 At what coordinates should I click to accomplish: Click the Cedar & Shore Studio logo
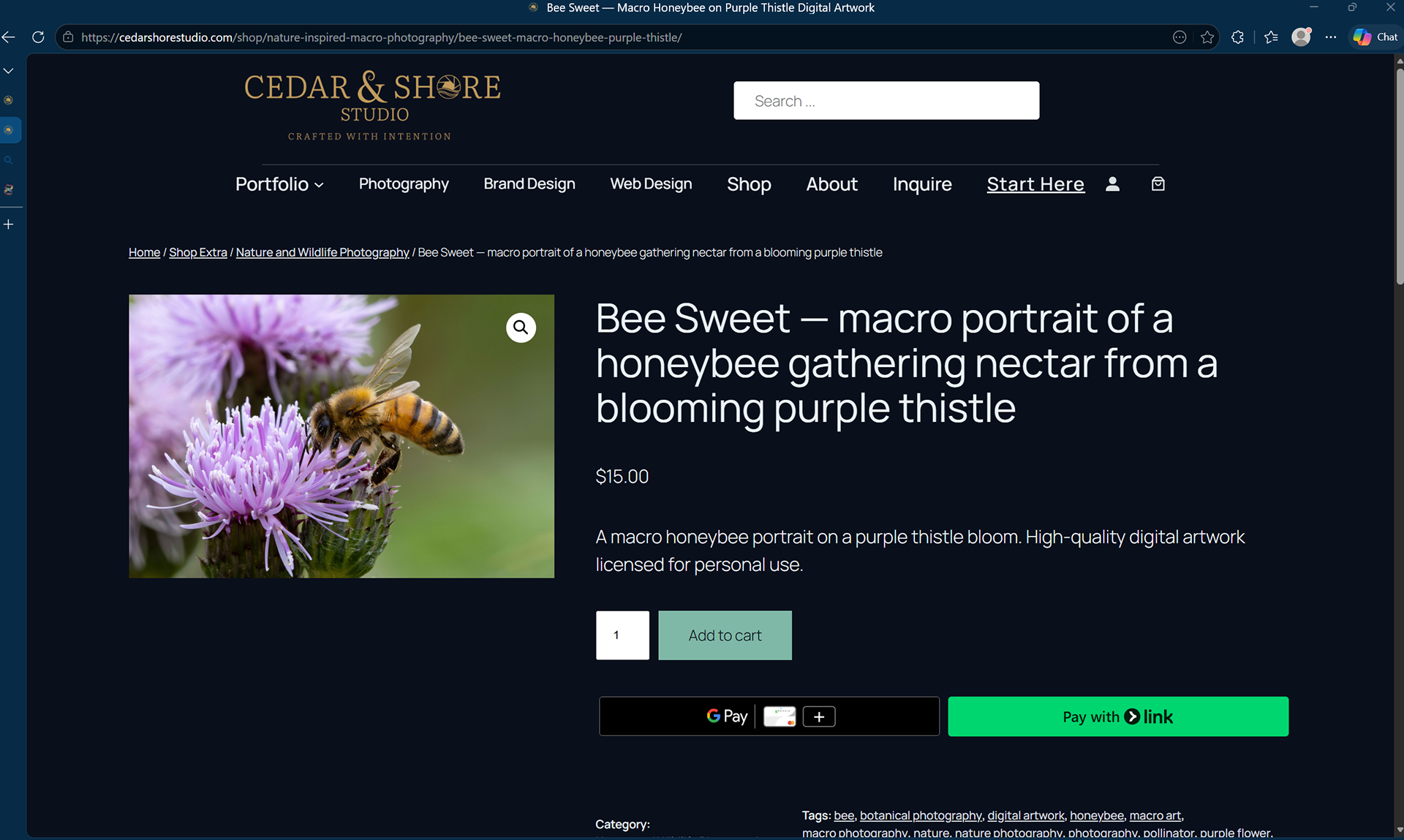(372, 105)
